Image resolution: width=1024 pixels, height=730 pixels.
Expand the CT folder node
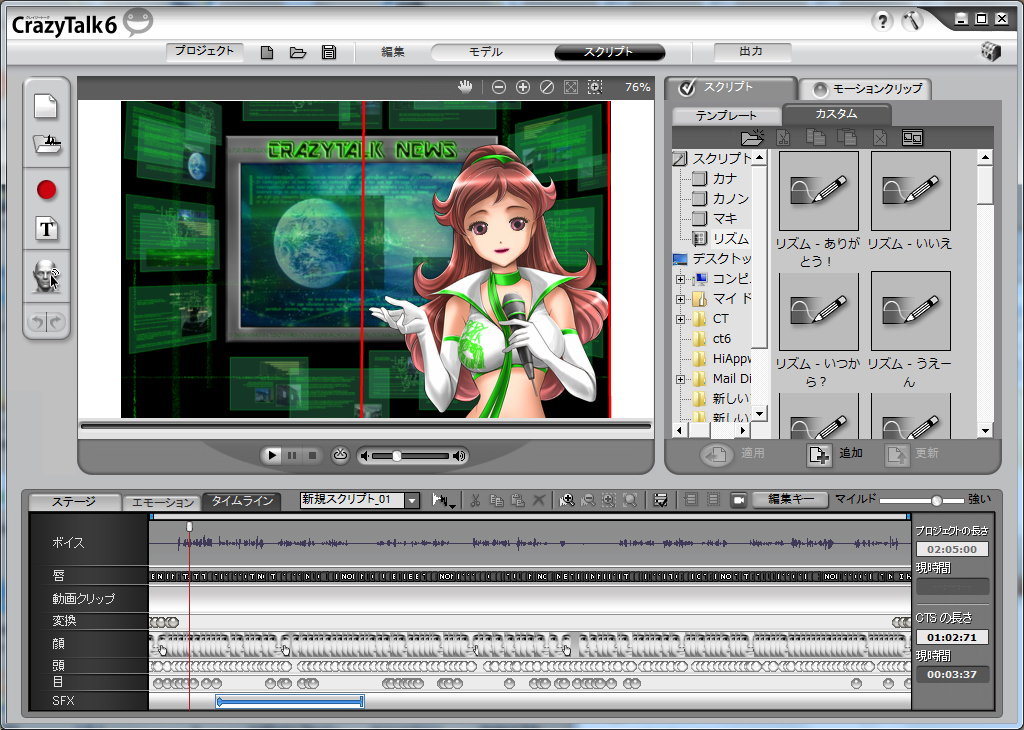[x=680, y=319]
